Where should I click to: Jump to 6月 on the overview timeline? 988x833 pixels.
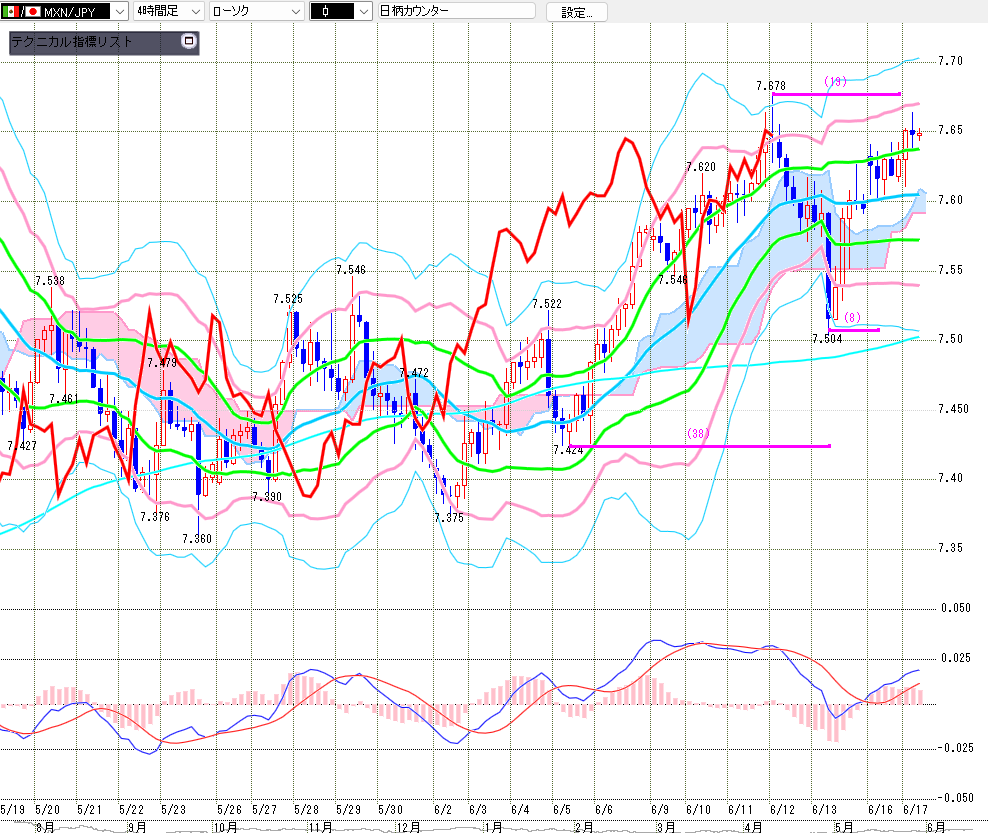click(936, 827)
